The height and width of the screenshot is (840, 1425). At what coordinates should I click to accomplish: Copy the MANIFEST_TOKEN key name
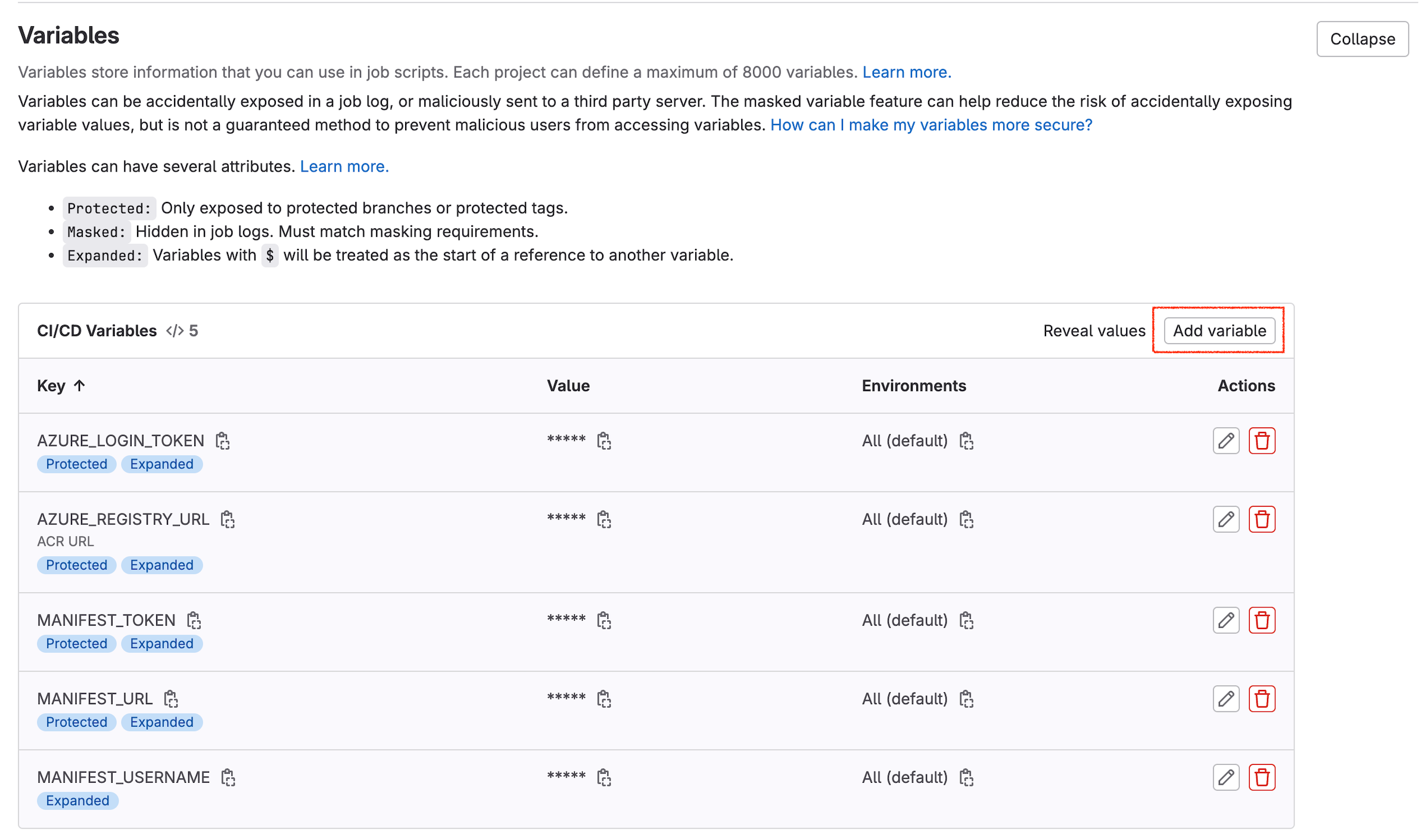tap(194, 620)
